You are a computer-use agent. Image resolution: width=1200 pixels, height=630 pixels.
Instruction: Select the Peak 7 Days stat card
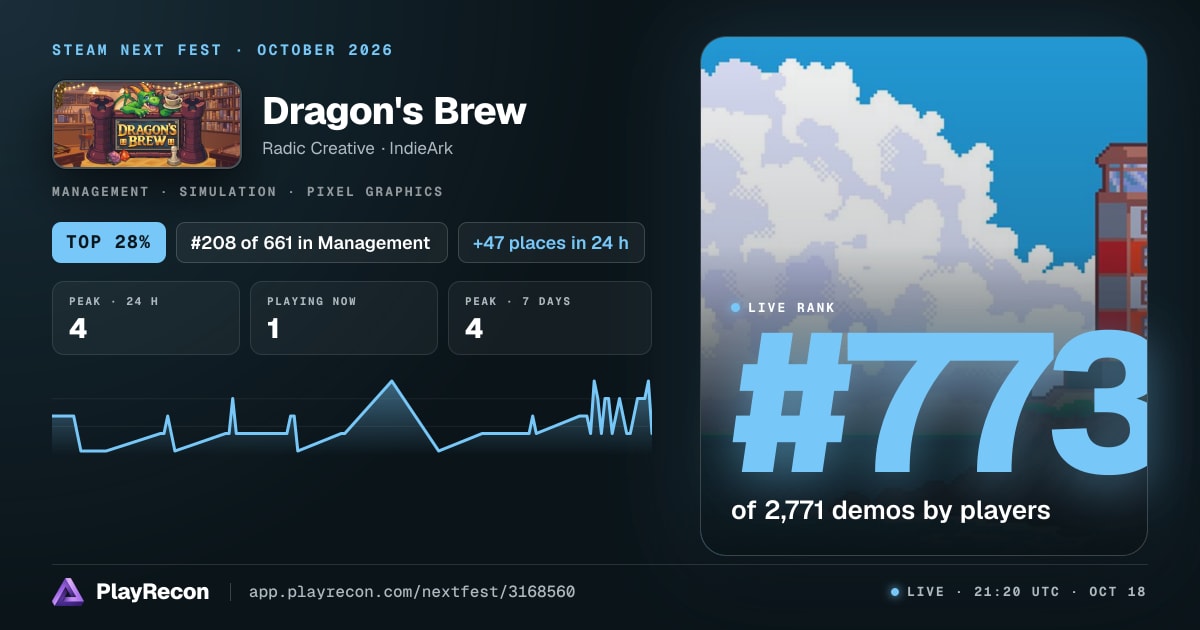click(x=550, y=318)
